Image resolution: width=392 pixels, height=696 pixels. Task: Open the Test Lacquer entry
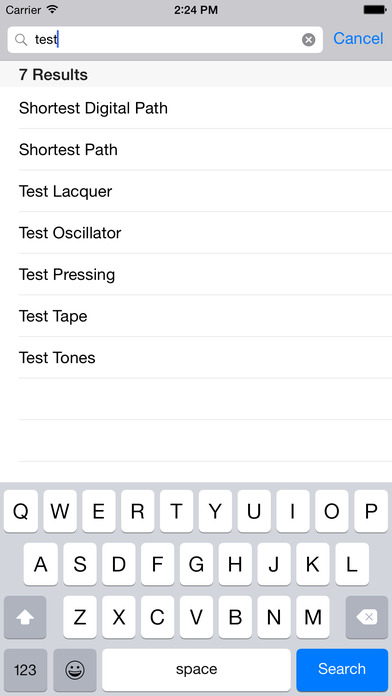point(196,191)
